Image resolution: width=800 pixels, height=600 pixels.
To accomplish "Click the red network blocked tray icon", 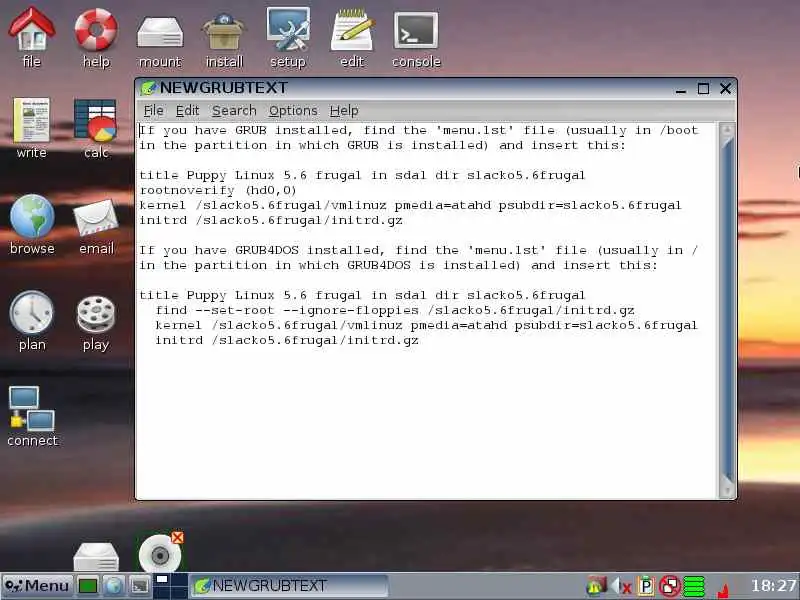I will click(669, 586).
